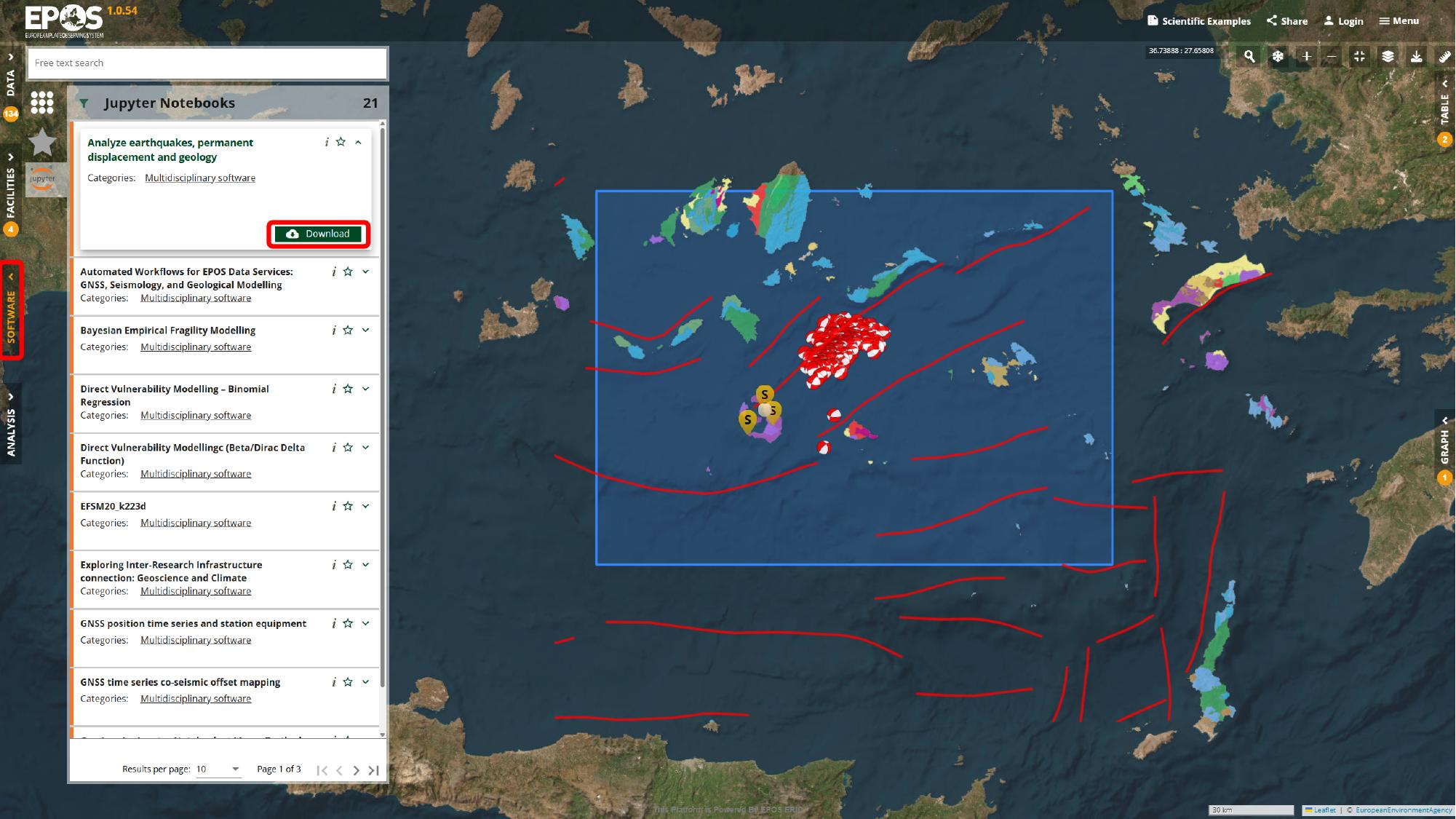Zoom in with the plus icon
Viewport: 1456px width, 819px height.
pos(1306,57)
